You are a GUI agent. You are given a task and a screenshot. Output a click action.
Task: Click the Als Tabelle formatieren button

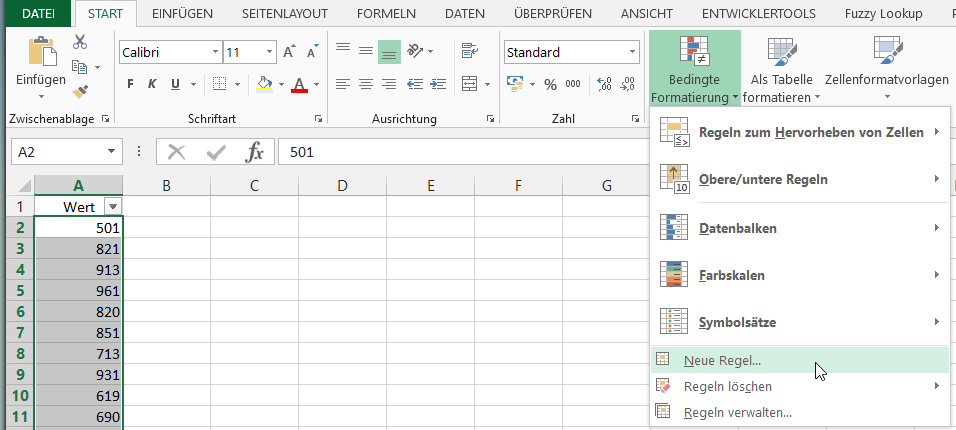(781, 70)
